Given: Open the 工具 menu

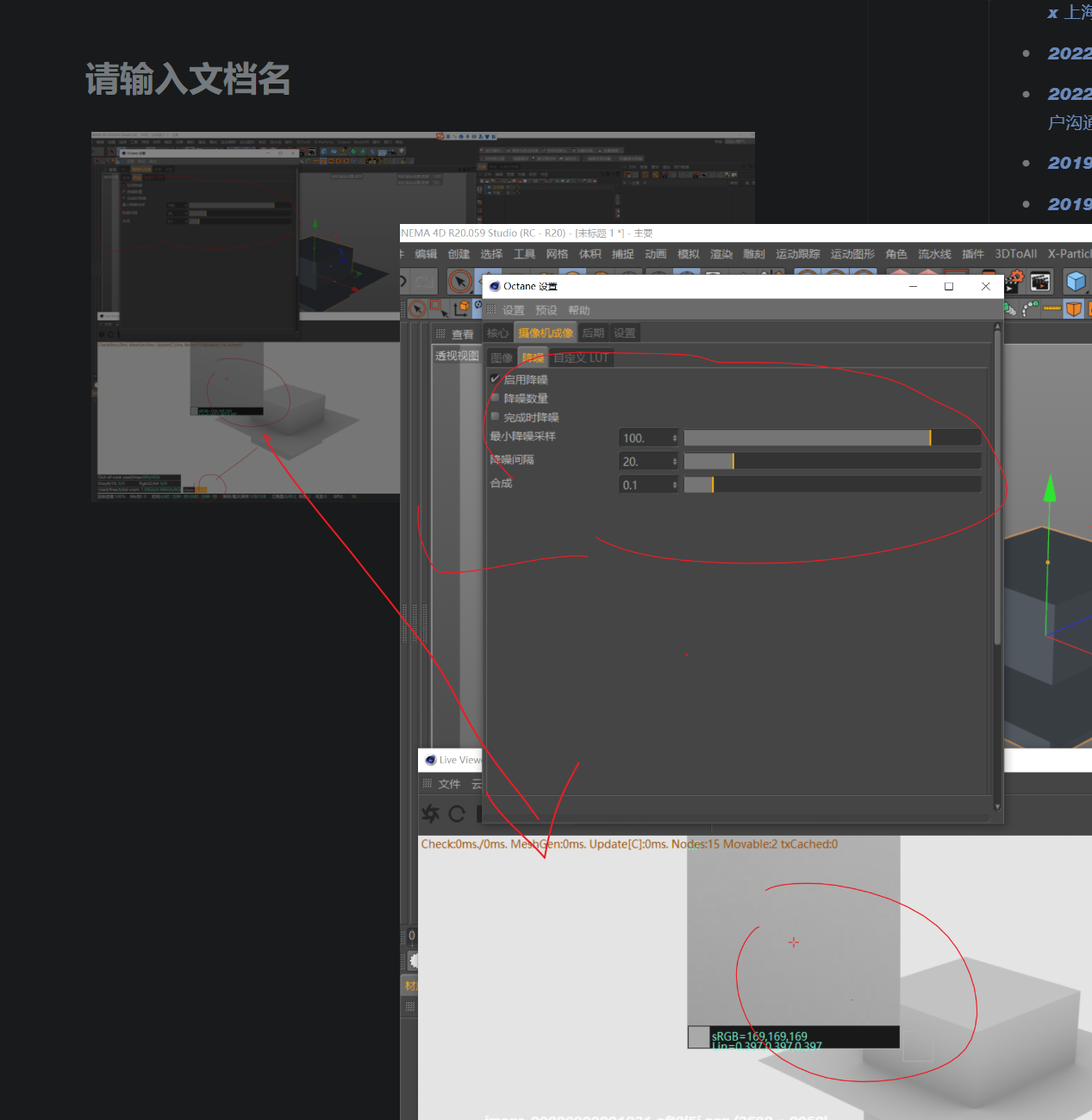Looking at the screenshot, I should point(524,254).
